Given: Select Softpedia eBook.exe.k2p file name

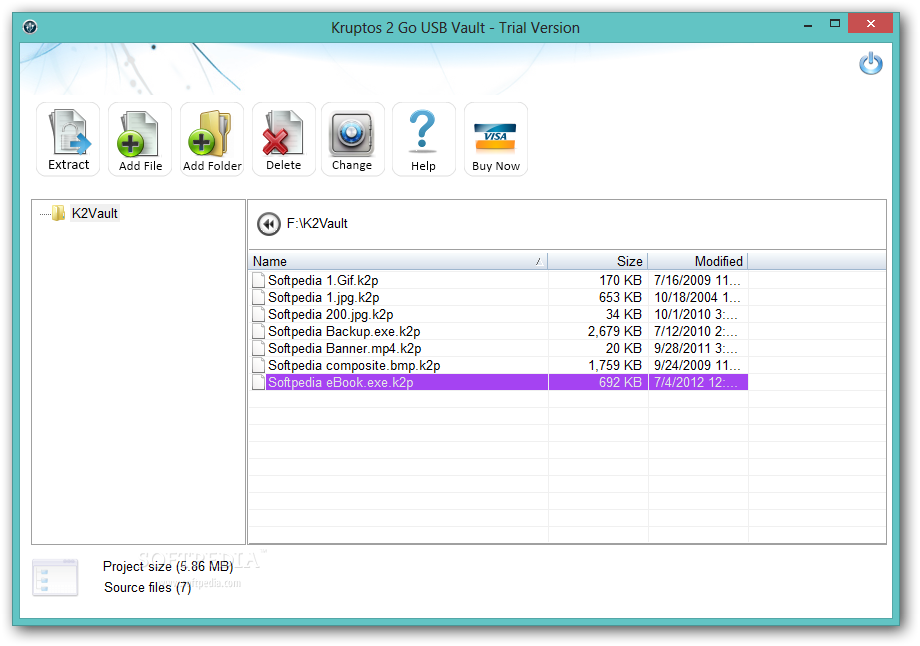Looking at the screenshot, I should coord(341,383).
